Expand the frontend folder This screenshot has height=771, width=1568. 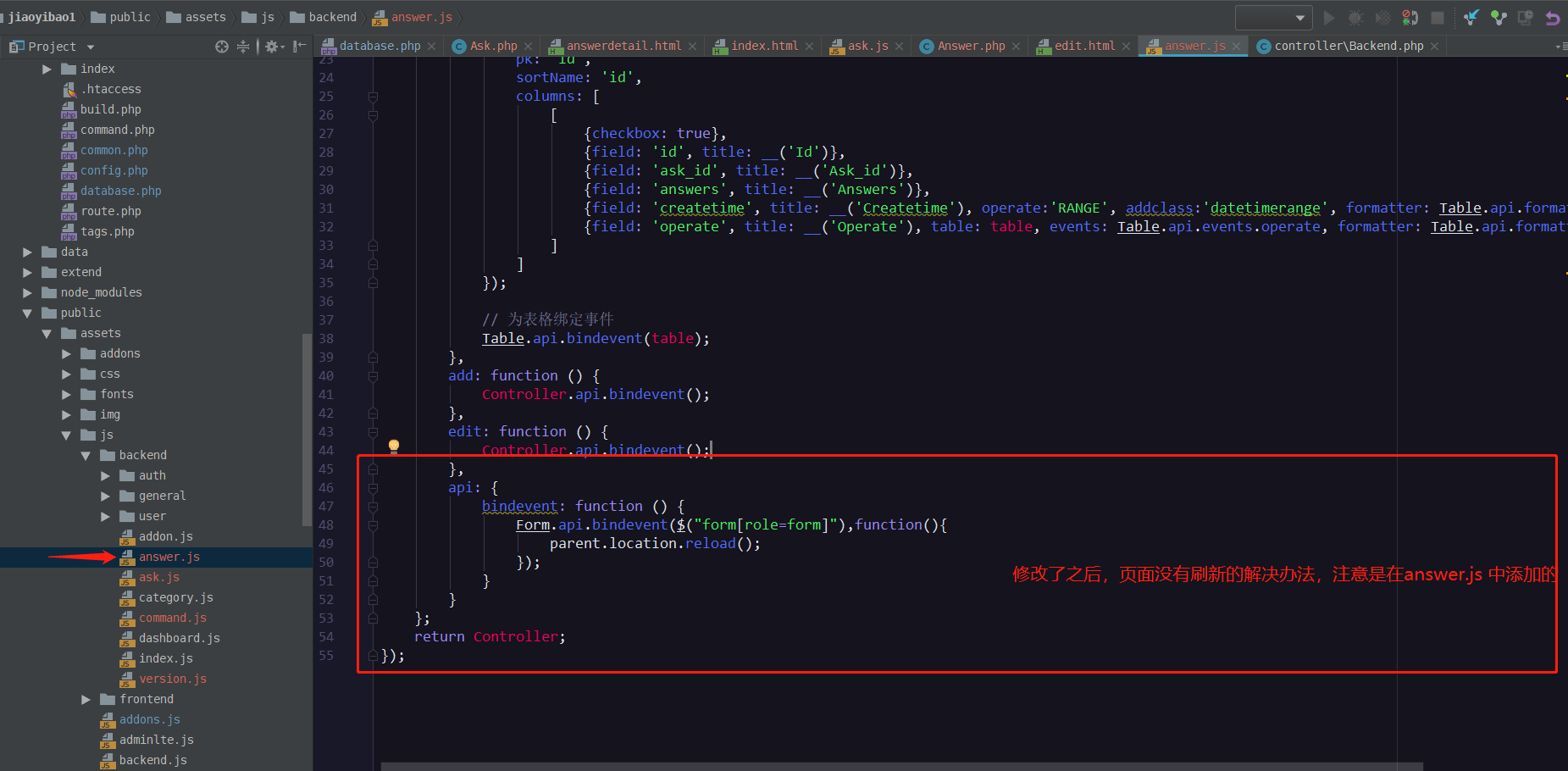(x=86, y=700)
